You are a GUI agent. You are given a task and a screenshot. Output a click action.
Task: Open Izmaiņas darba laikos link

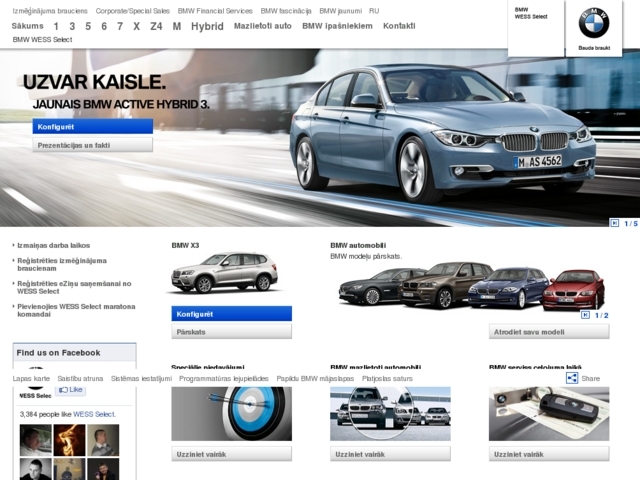(53, 245)
